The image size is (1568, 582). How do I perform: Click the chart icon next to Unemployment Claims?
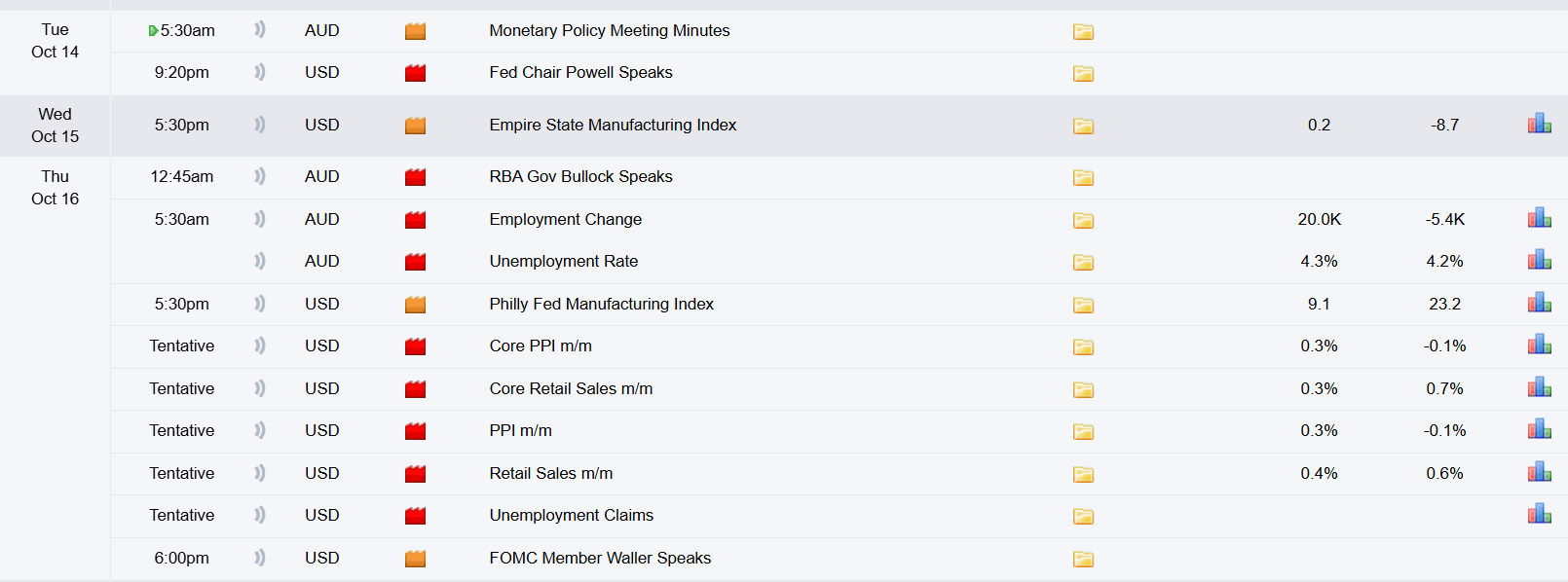[x=1539, y=513]
